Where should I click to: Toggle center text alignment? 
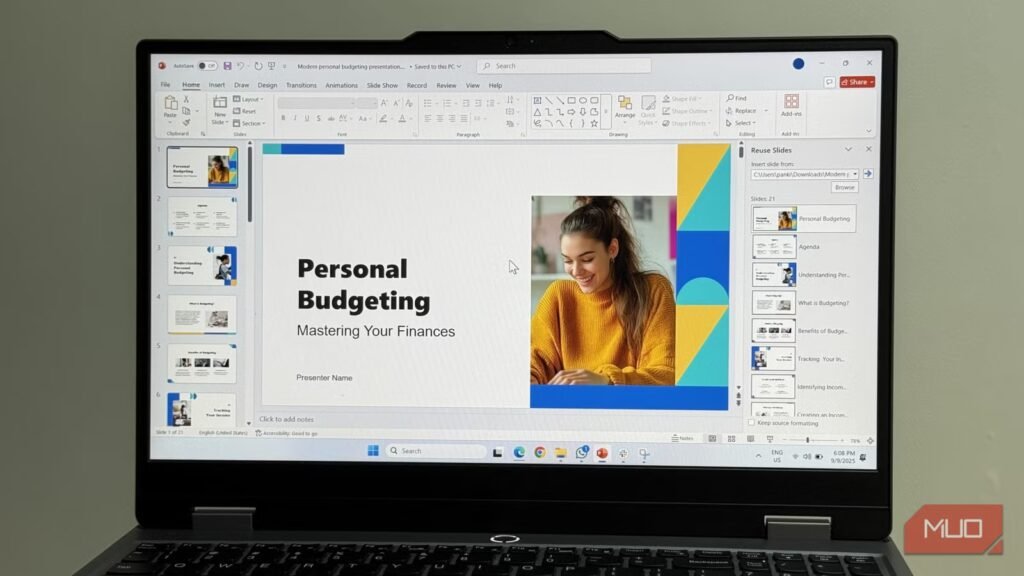point(440,118)
